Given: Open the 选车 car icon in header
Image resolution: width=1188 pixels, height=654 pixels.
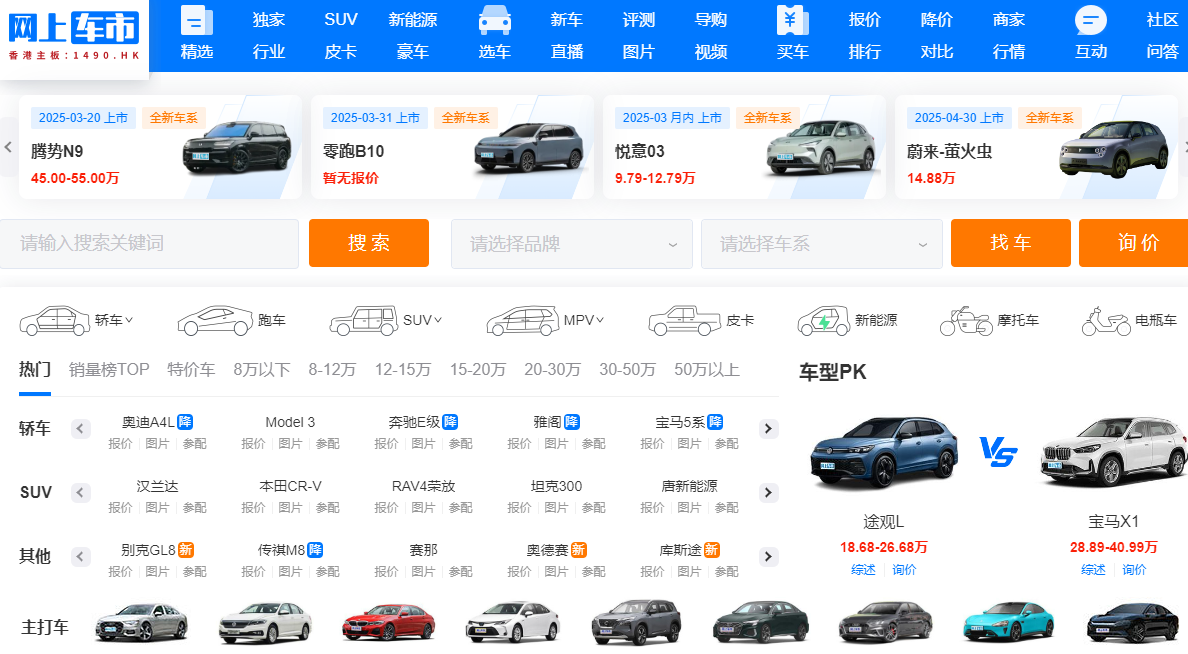Looking at the screenshot, I should click(x=495, y=20).
